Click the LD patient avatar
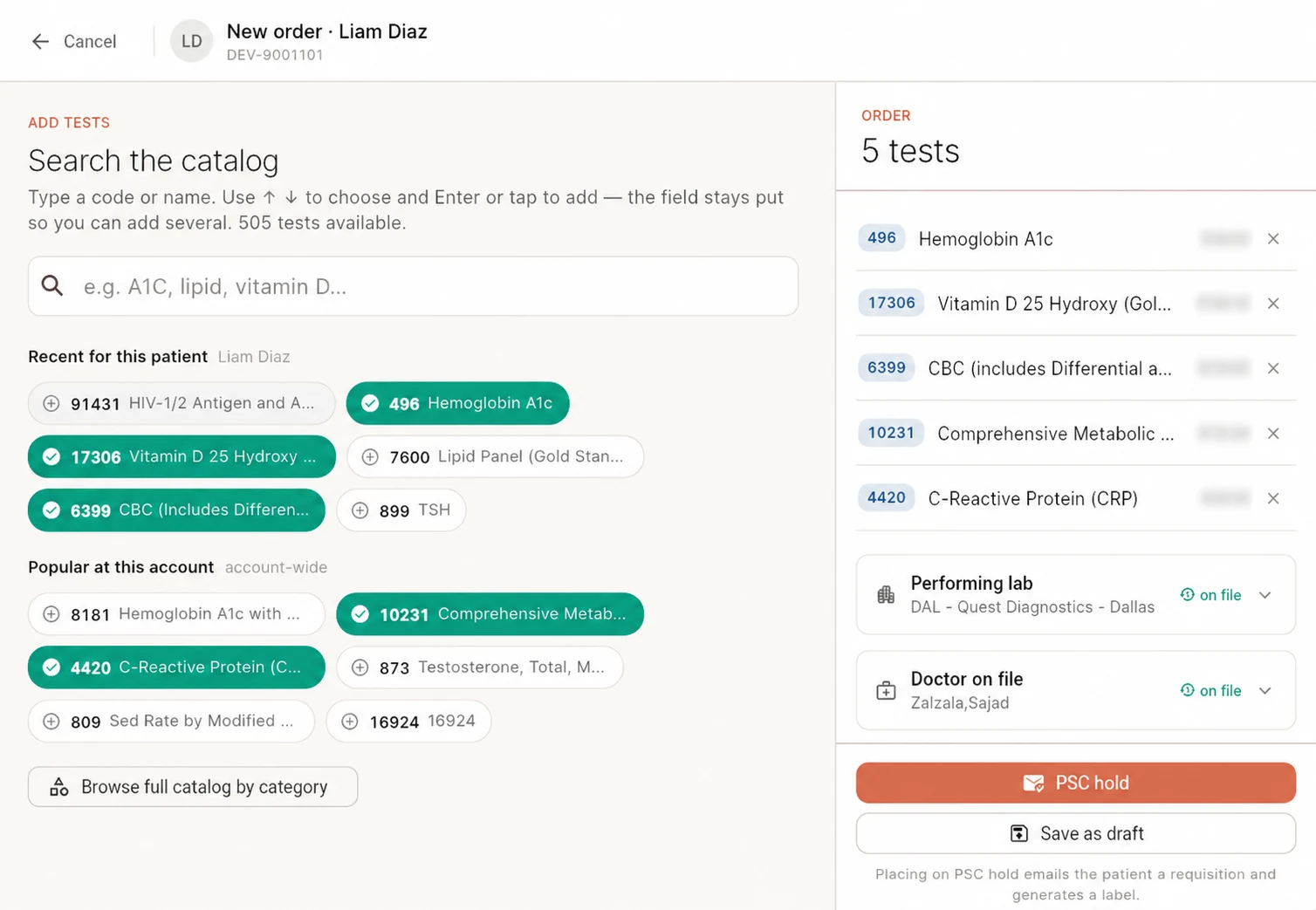 pos(191,41)
